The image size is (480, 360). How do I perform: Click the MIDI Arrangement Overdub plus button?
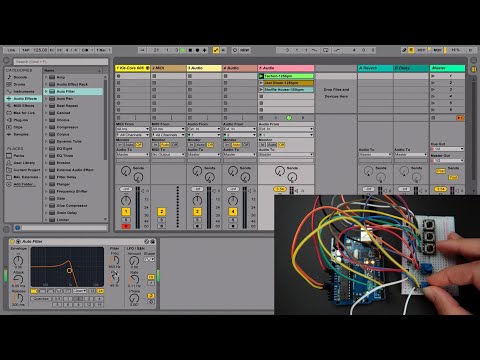click(x=204, y=50)
